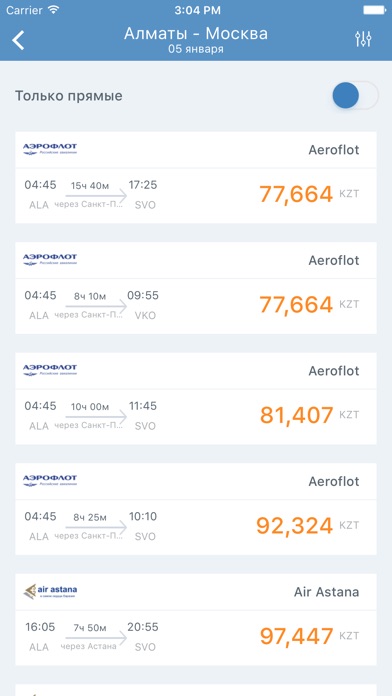Tap the Air Astana airline name label

click(x=326, y=592)
